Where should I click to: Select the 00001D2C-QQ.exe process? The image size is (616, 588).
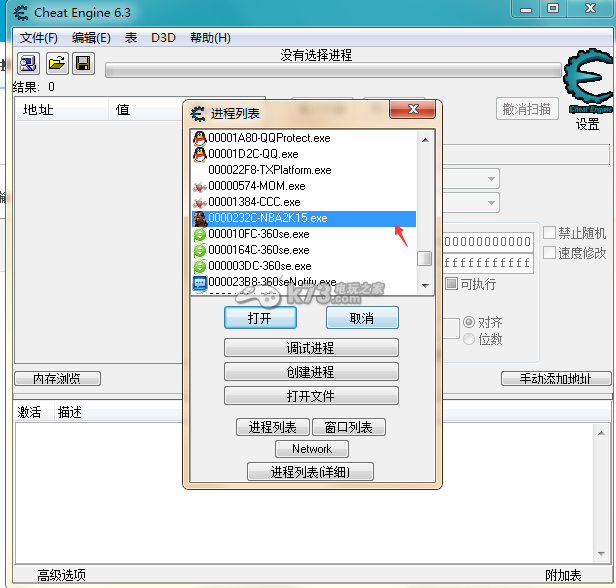pos(253,154)
